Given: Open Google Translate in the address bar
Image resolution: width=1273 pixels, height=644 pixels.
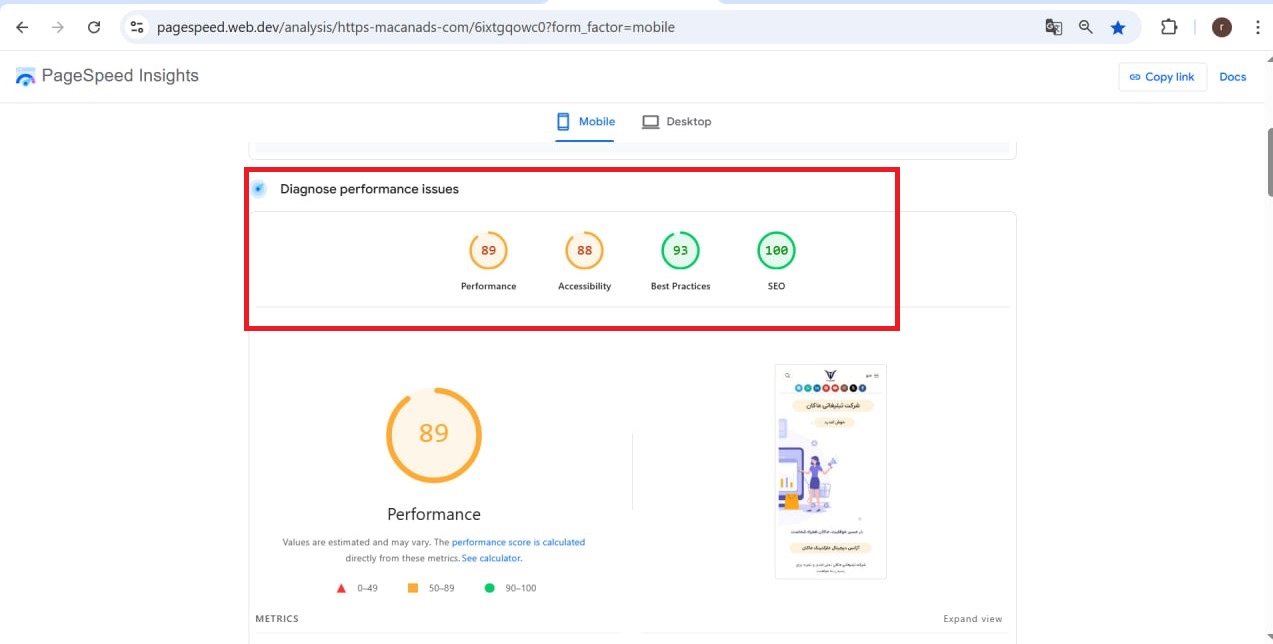Looking at the screenshot, I should tap(1053, 27).
